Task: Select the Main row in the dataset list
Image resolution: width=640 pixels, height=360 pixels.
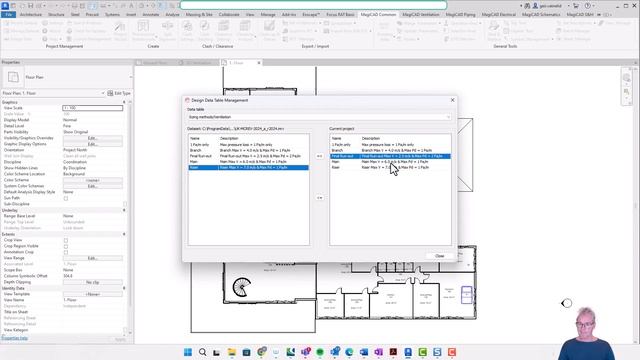Action: point(248,162)
